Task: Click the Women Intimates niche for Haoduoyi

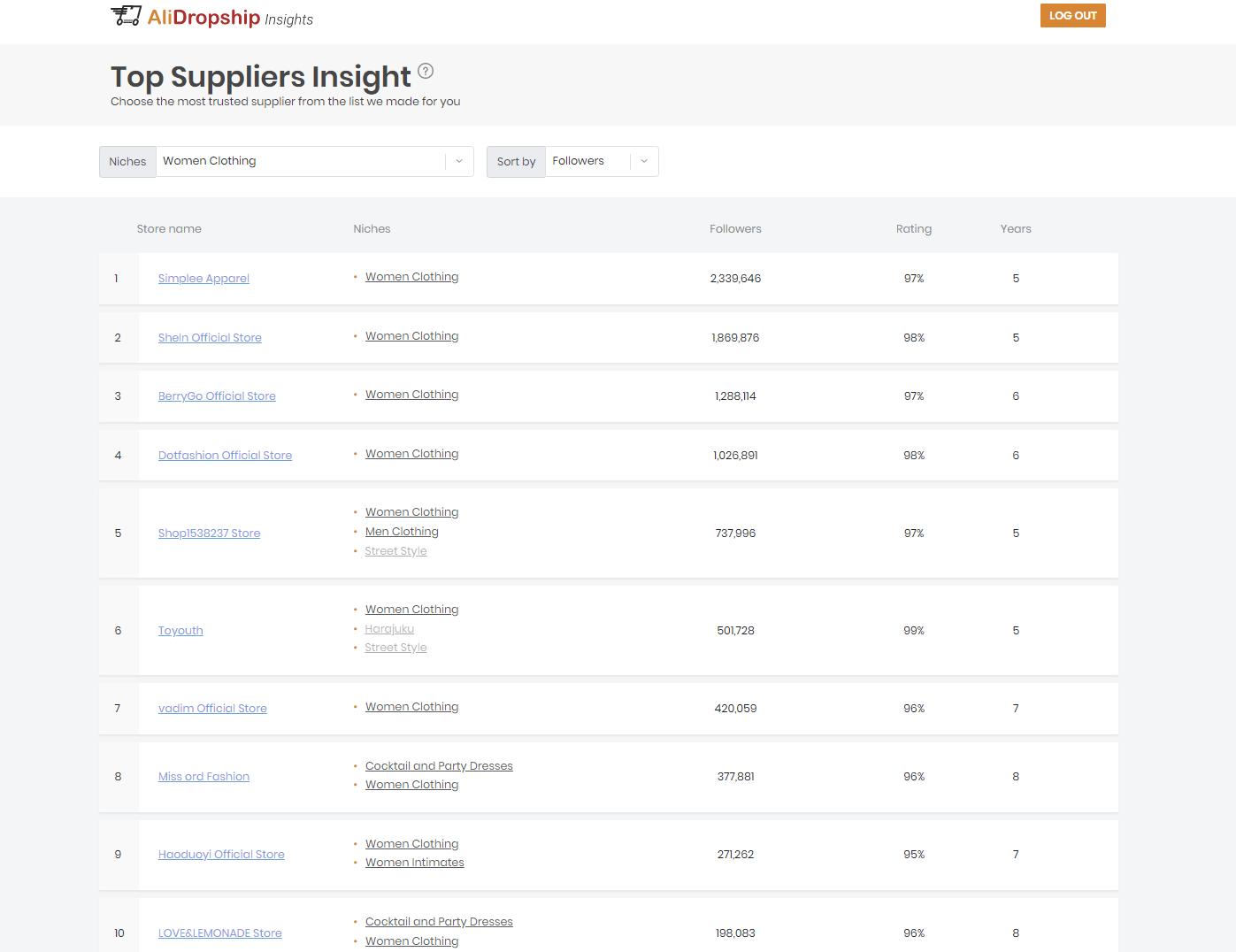Action: click(414, 862)
